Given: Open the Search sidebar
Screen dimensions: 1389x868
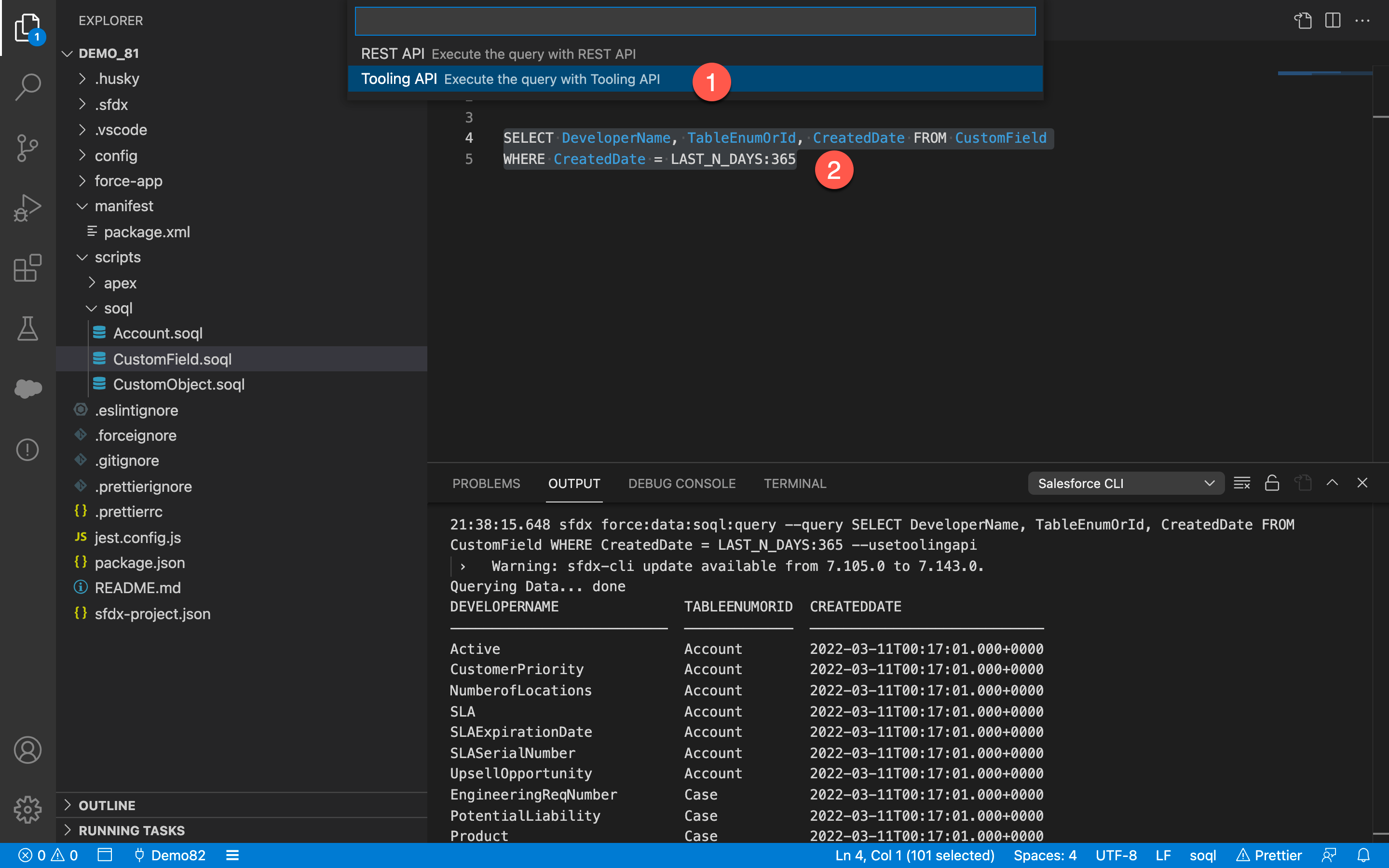Looking at the screenshot, I should 27,87.
